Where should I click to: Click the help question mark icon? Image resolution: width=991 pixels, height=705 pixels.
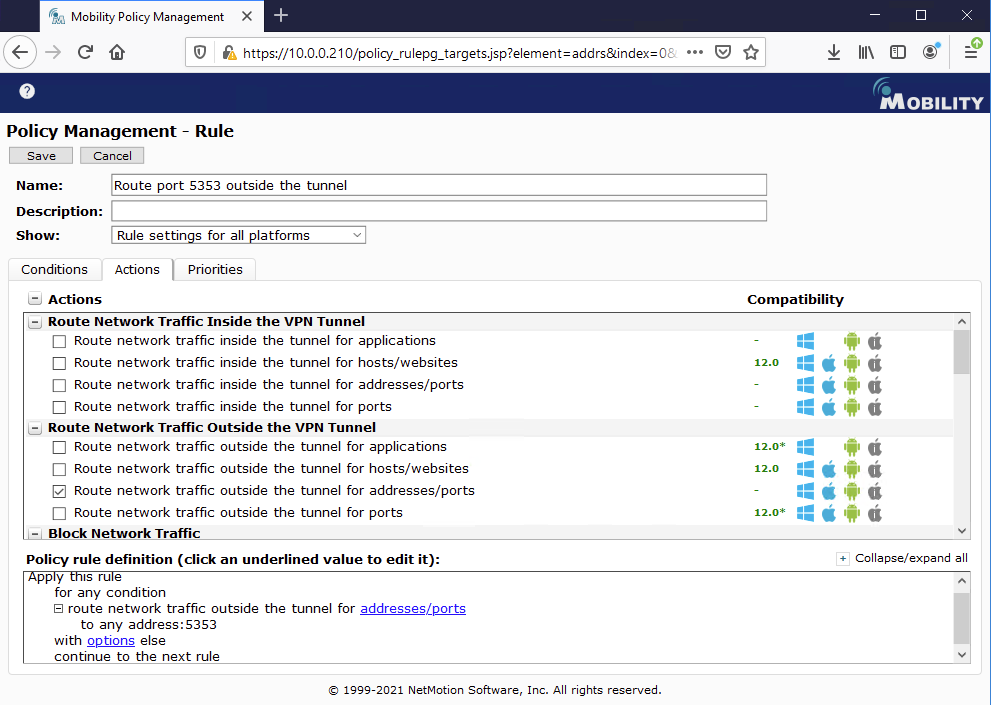(27, 91)
